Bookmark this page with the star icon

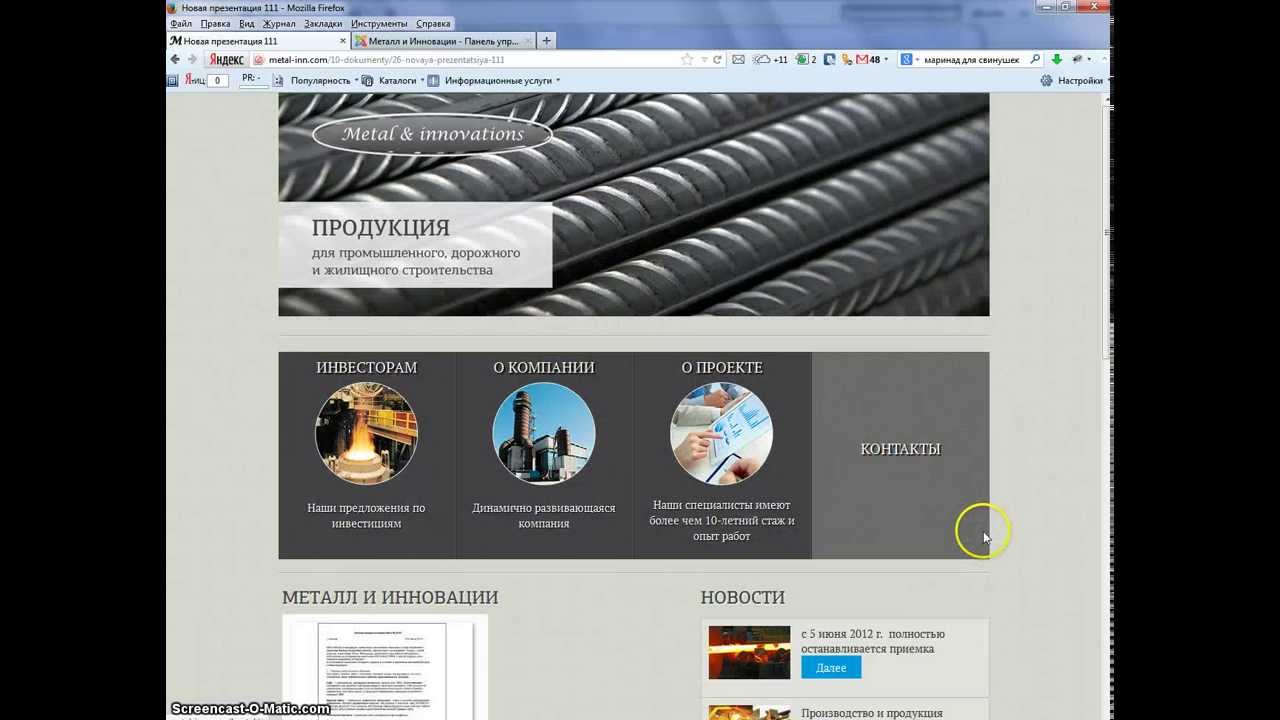click(x=687, y=60)
